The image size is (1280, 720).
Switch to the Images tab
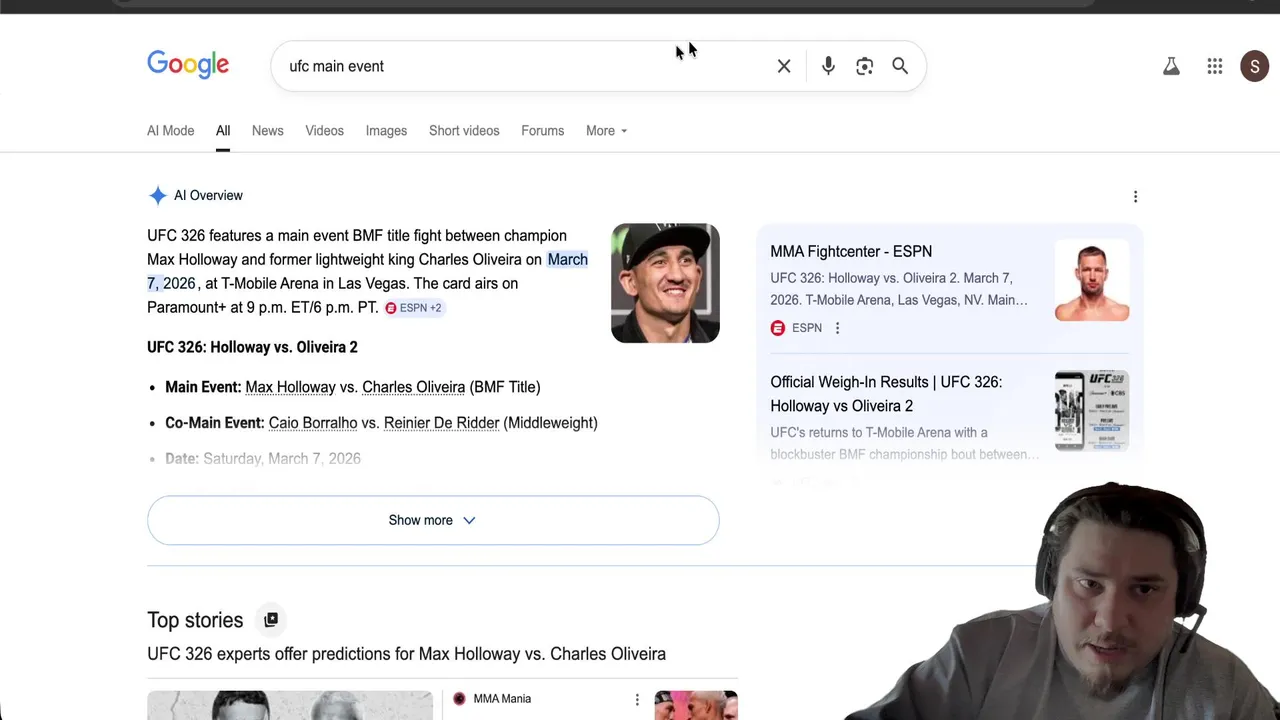[x=386, y=131]
